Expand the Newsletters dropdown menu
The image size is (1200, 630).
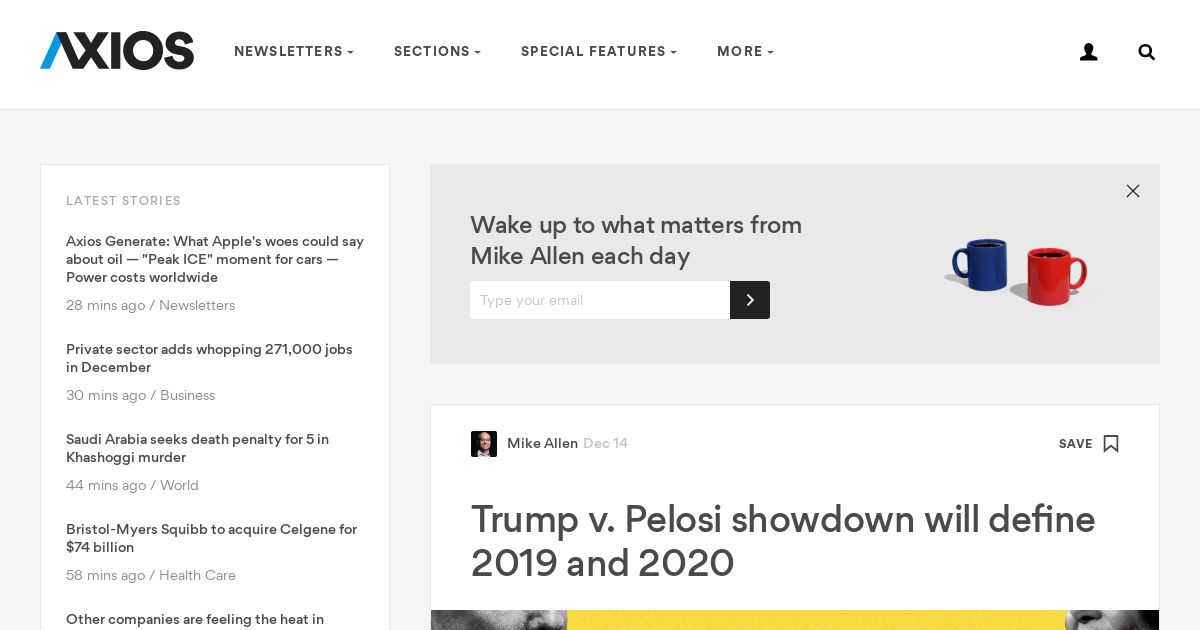tap(294, 52)
